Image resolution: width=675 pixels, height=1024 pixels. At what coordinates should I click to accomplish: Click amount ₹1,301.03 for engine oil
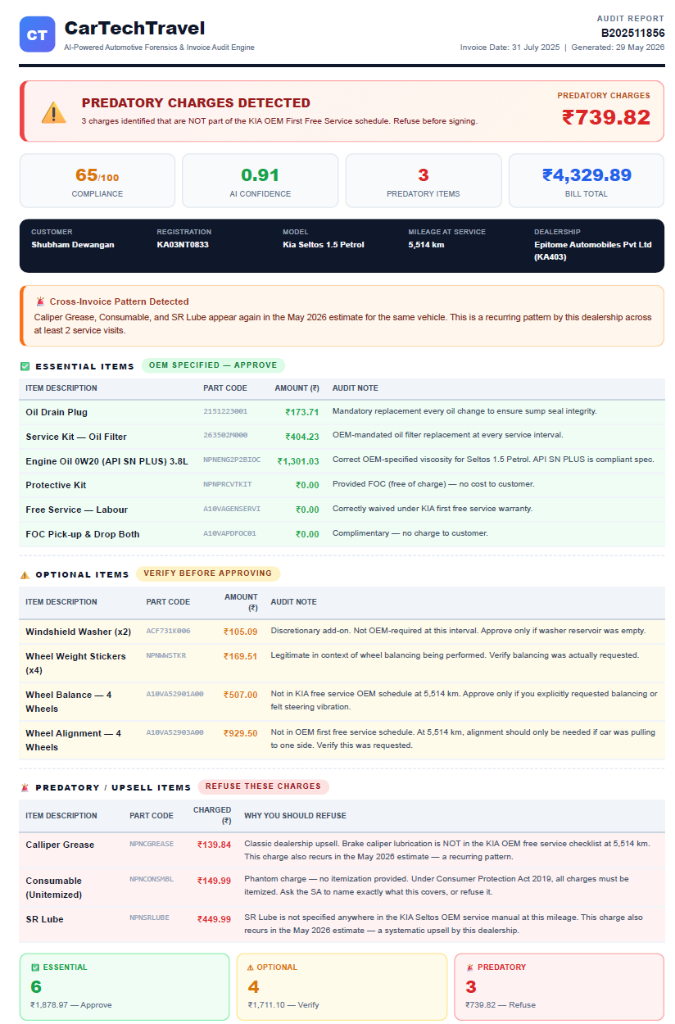click(298, 461)
